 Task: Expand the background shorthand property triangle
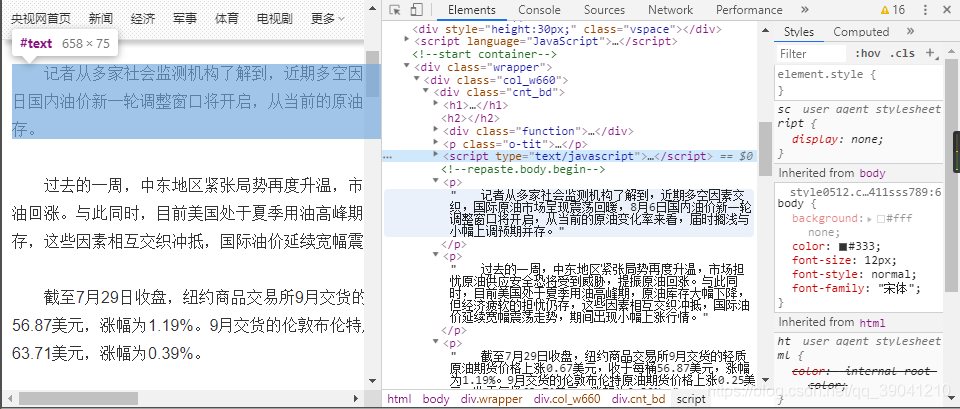pyautogui.click(x=869, y=219)
